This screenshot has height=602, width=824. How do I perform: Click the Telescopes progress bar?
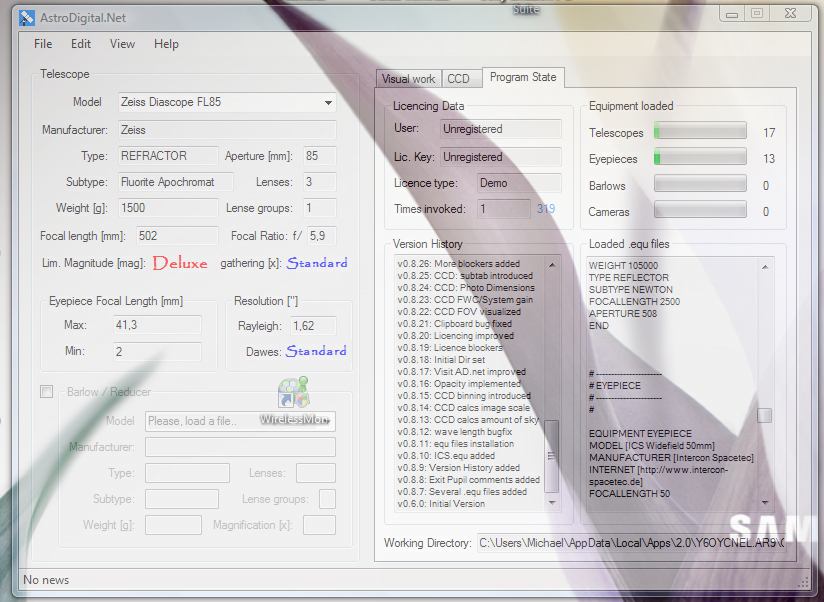(700, 131)
